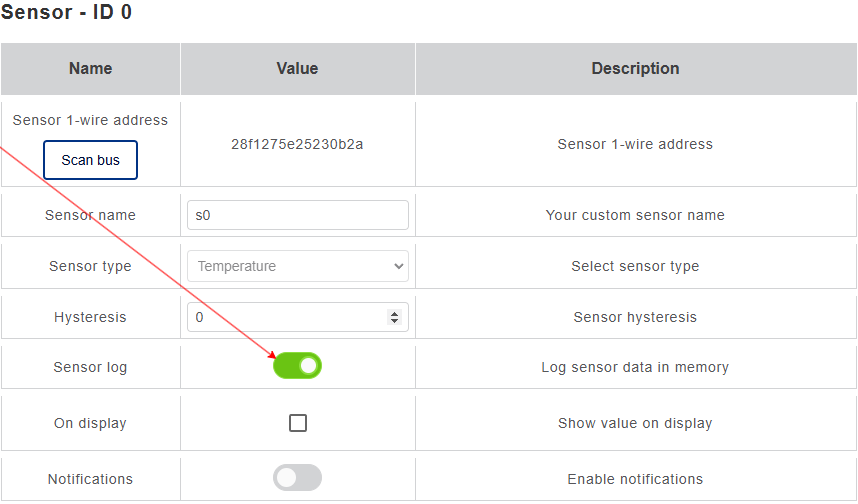Increase Hysteresis with the up arrow
The image size is (858, 504).
pyautogui.click(x=394, y=313)
